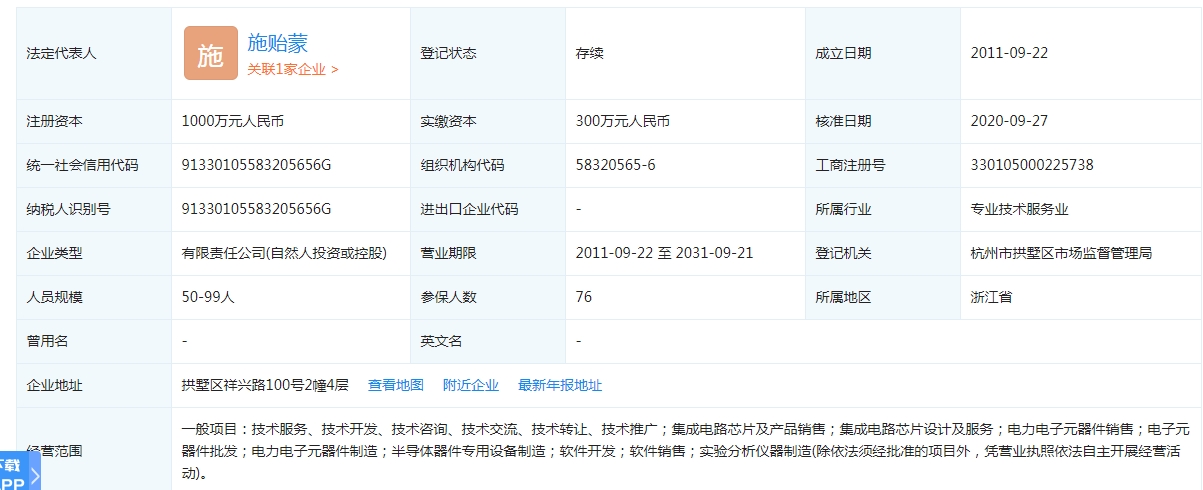Image resolution: width=1203 pixels, height=490 pixels.
Task: Click 最新年报地址 annual report address link
Action: 560,385
